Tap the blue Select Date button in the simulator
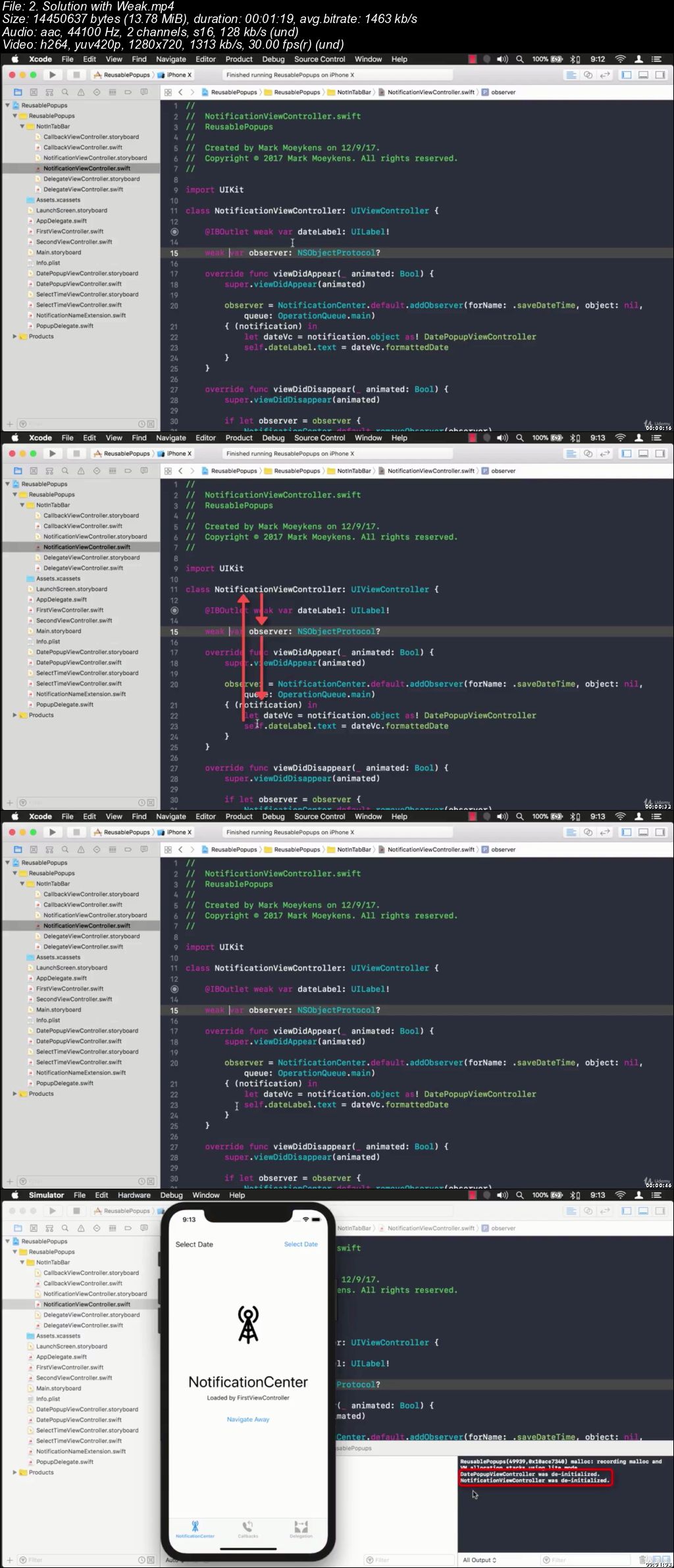Viewport: 674px width, 1568px height. 301,1244
